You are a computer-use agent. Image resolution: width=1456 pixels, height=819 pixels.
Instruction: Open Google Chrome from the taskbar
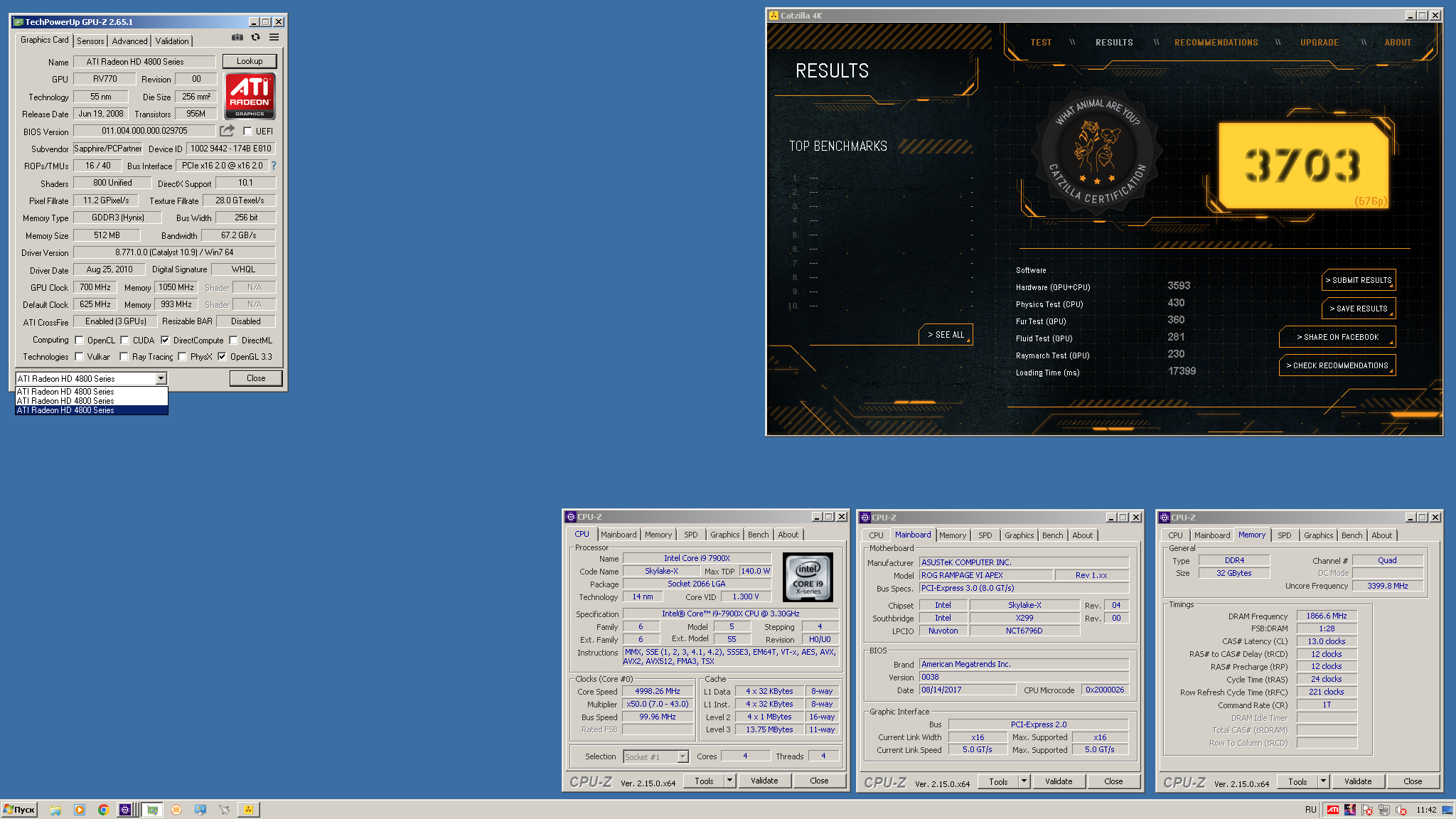pos(103,810)
